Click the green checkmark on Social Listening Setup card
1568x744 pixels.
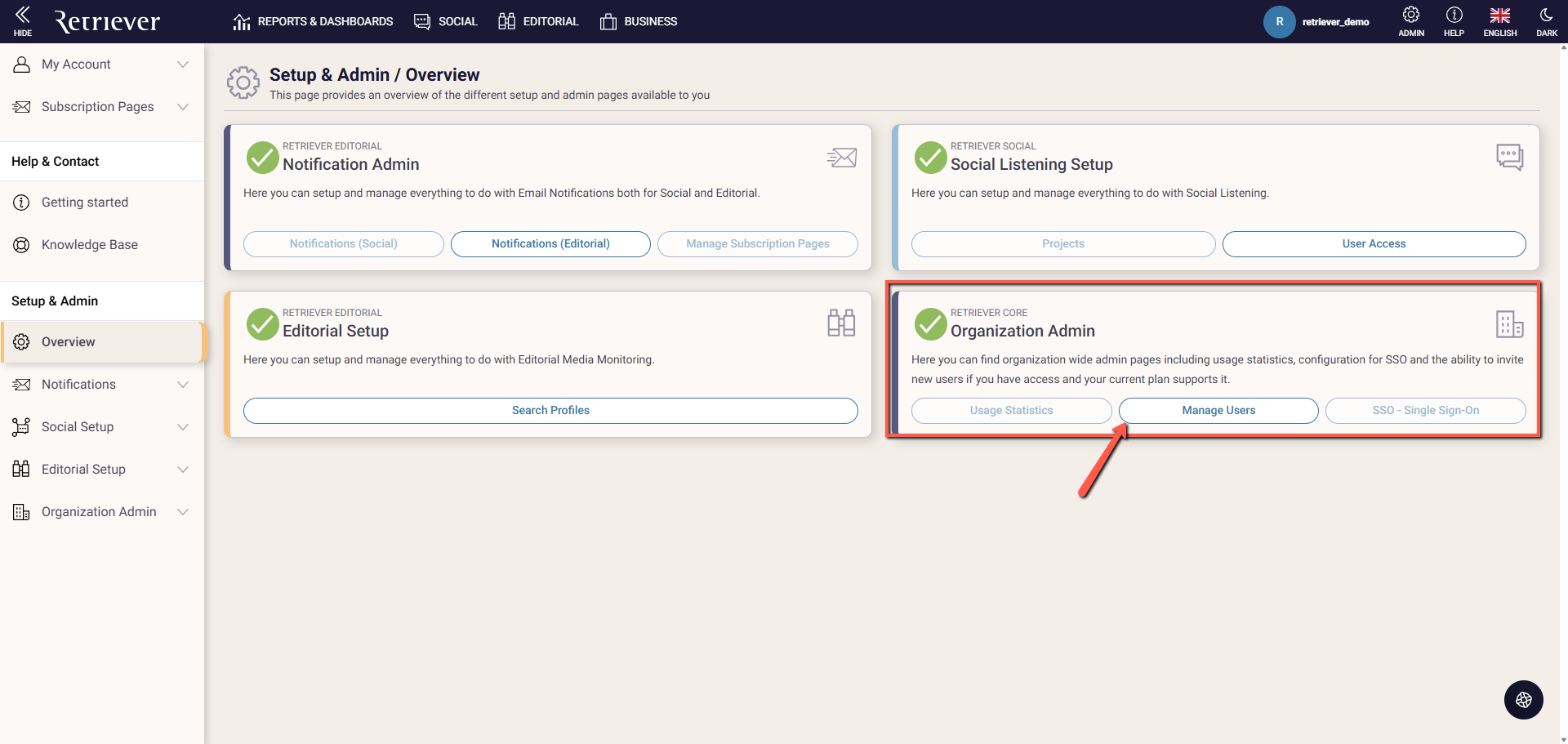(x=931, y=158)
